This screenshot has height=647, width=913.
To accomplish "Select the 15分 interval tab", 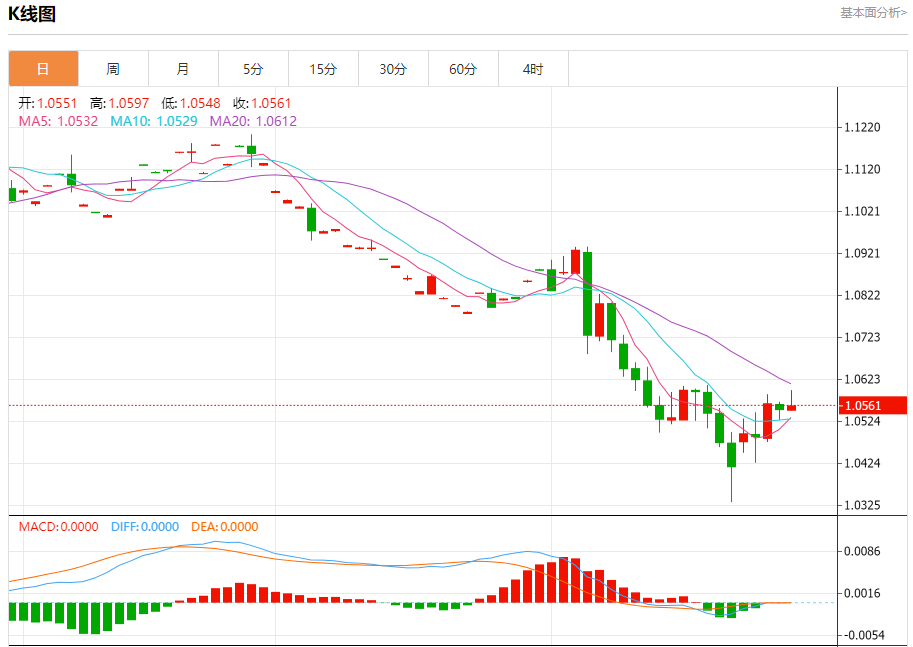I will point(323,69).
